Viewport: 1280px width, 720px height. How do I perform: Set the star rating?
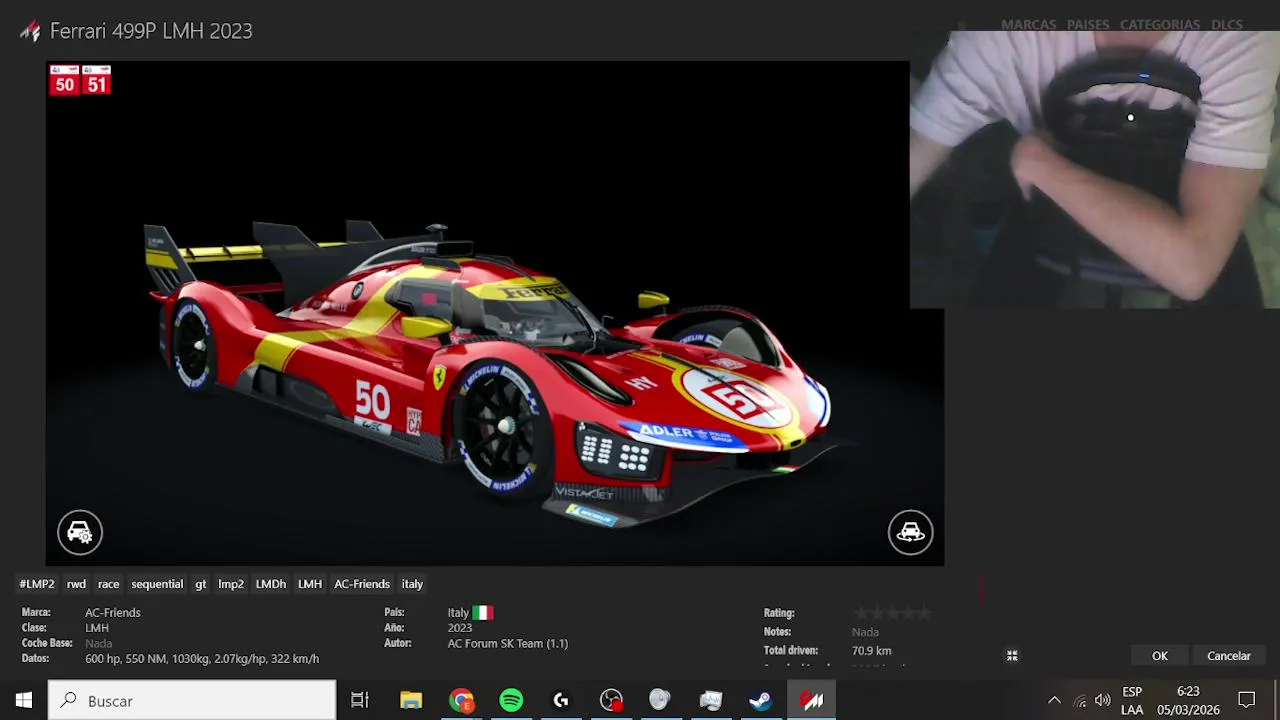click(892, 613)
